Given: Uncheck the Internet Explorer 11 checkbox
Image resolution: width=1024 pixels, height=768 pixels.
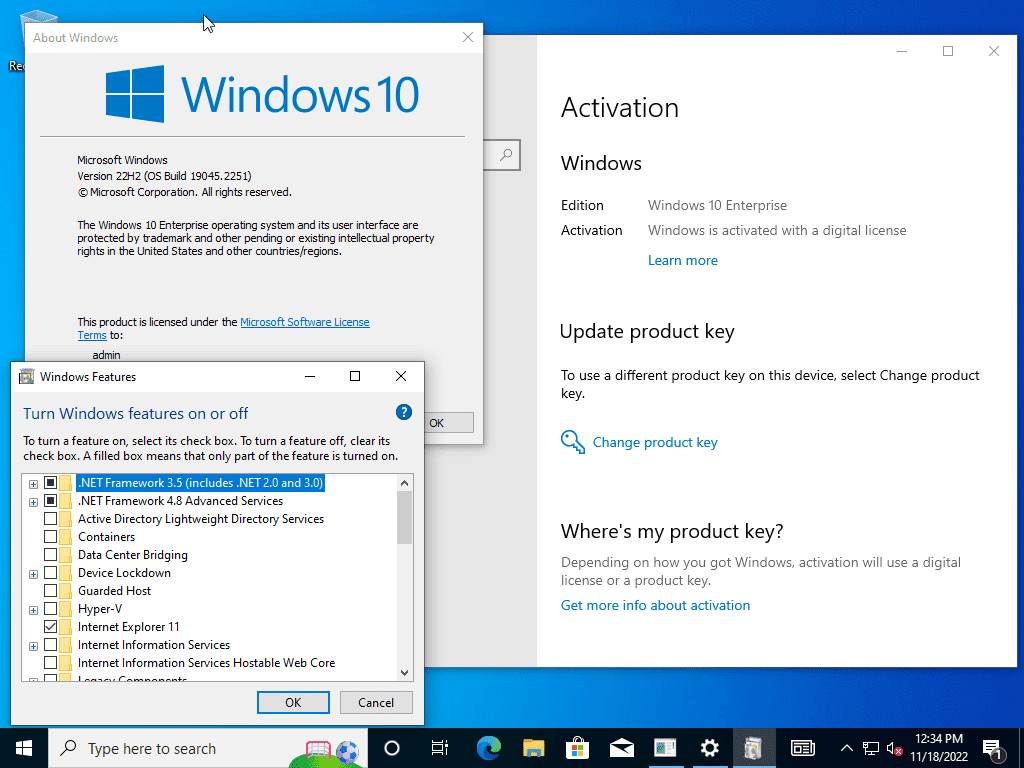Looking at the screenshot, I should click(51, 627).
